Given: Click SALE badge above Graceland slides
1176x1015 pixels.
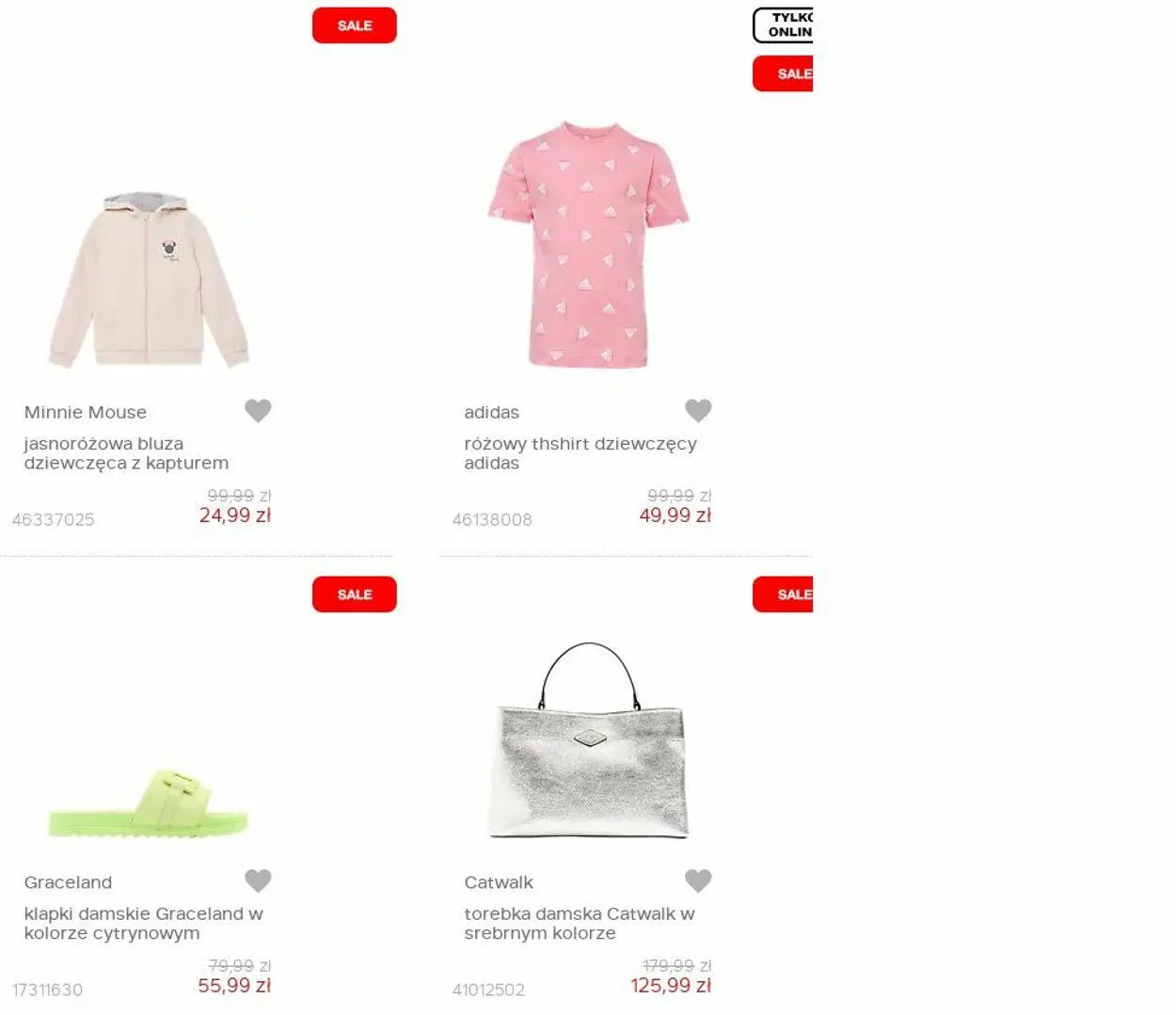Looking at the screenshot, I should coord(355,595).
